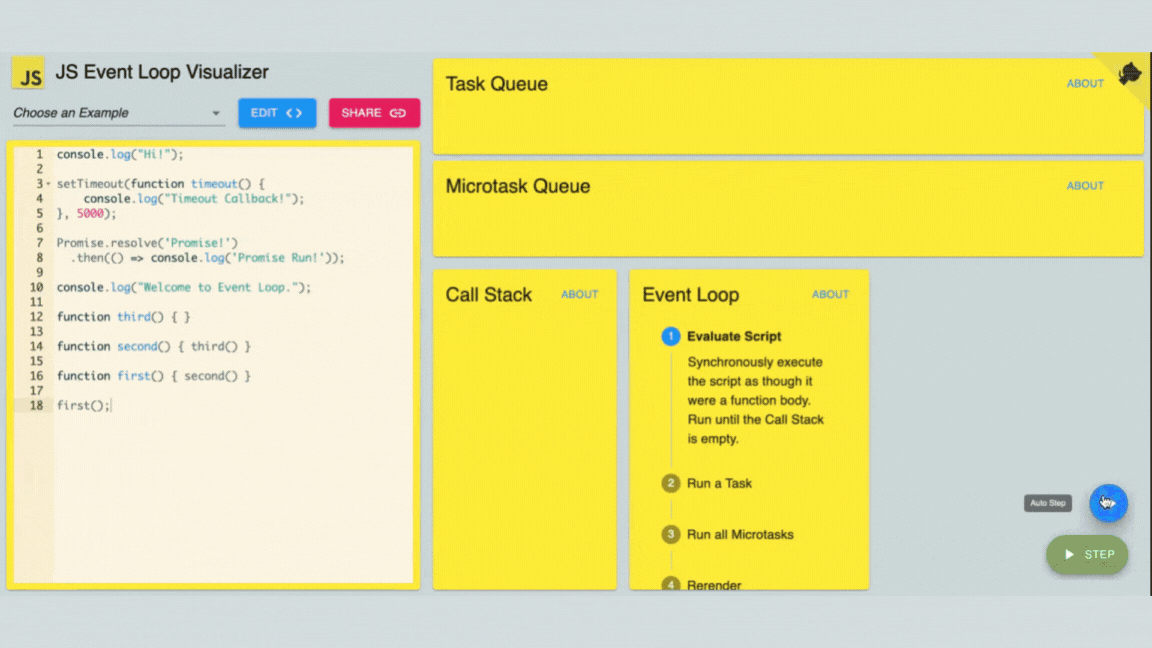The width and height of the screenshot is (1152, 648).
Task: Click the 'Call Stack' heading
Action: click(489, 295)
